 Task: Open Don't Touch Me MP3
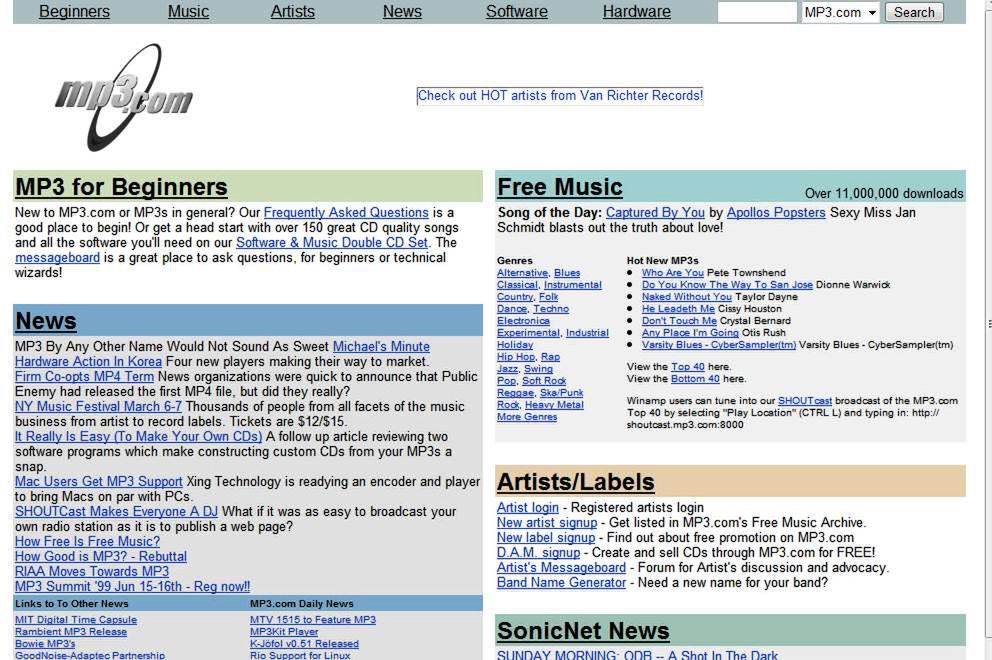[679, 321]
